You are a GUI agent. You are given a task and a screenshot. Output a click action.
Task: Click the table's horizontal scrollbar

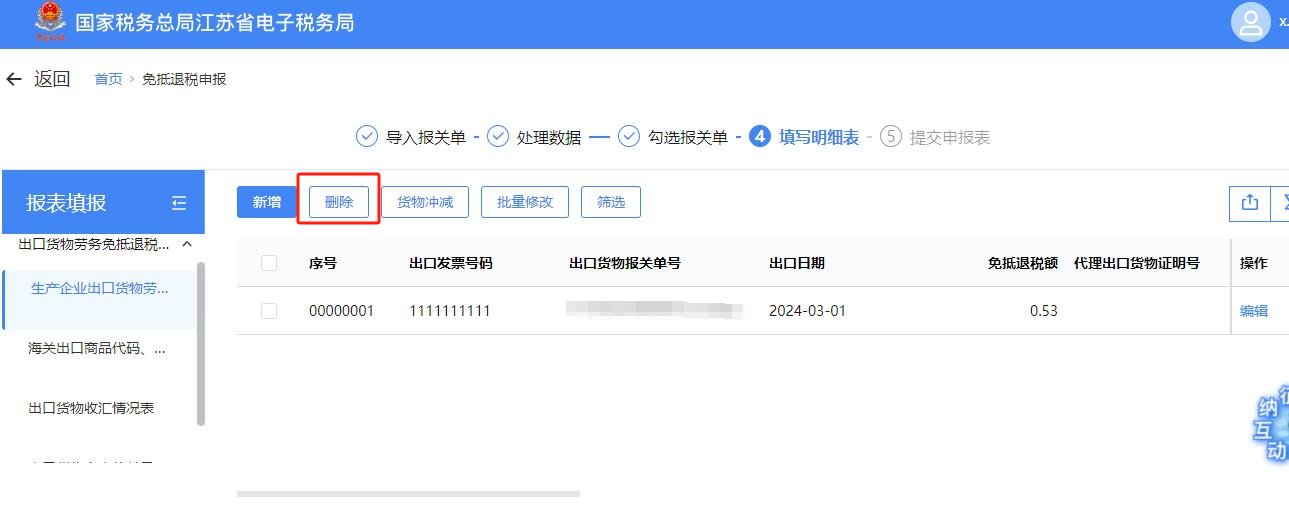[408, 493]
